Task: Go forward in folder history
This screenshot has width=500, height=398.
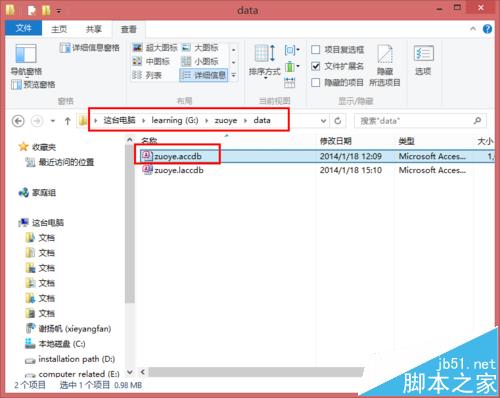Action: [x=37, y=121]
